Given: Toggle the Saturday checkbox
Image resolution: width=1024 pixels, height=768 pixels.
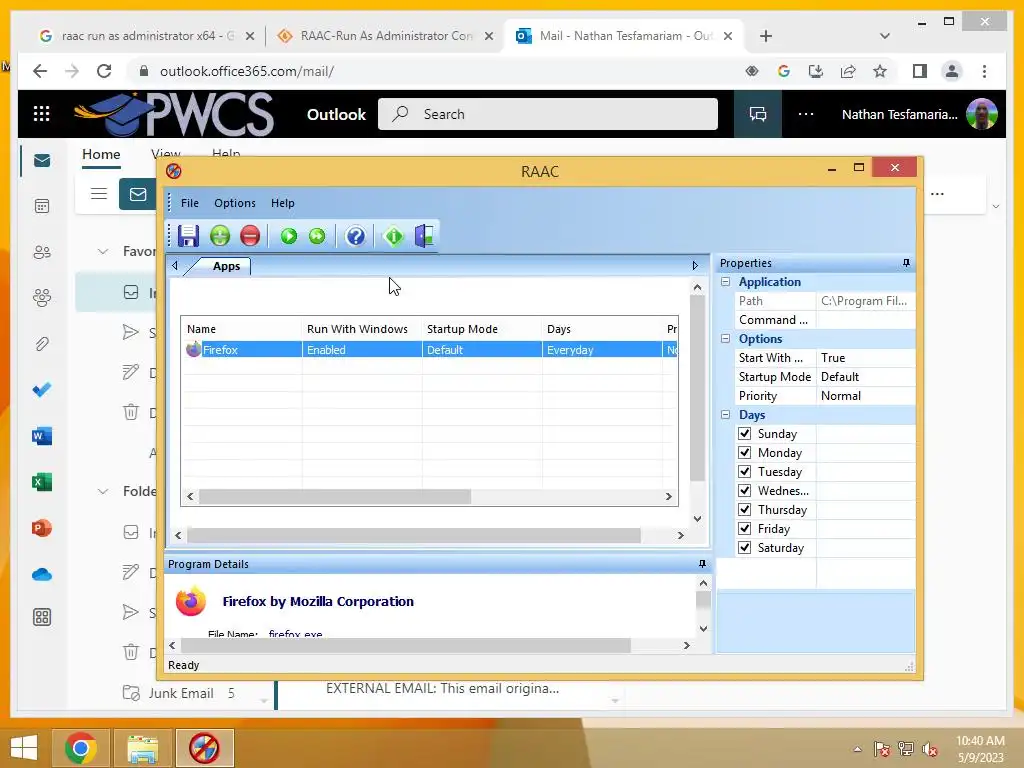Looking at the screenshot, I should pos(744,547).
